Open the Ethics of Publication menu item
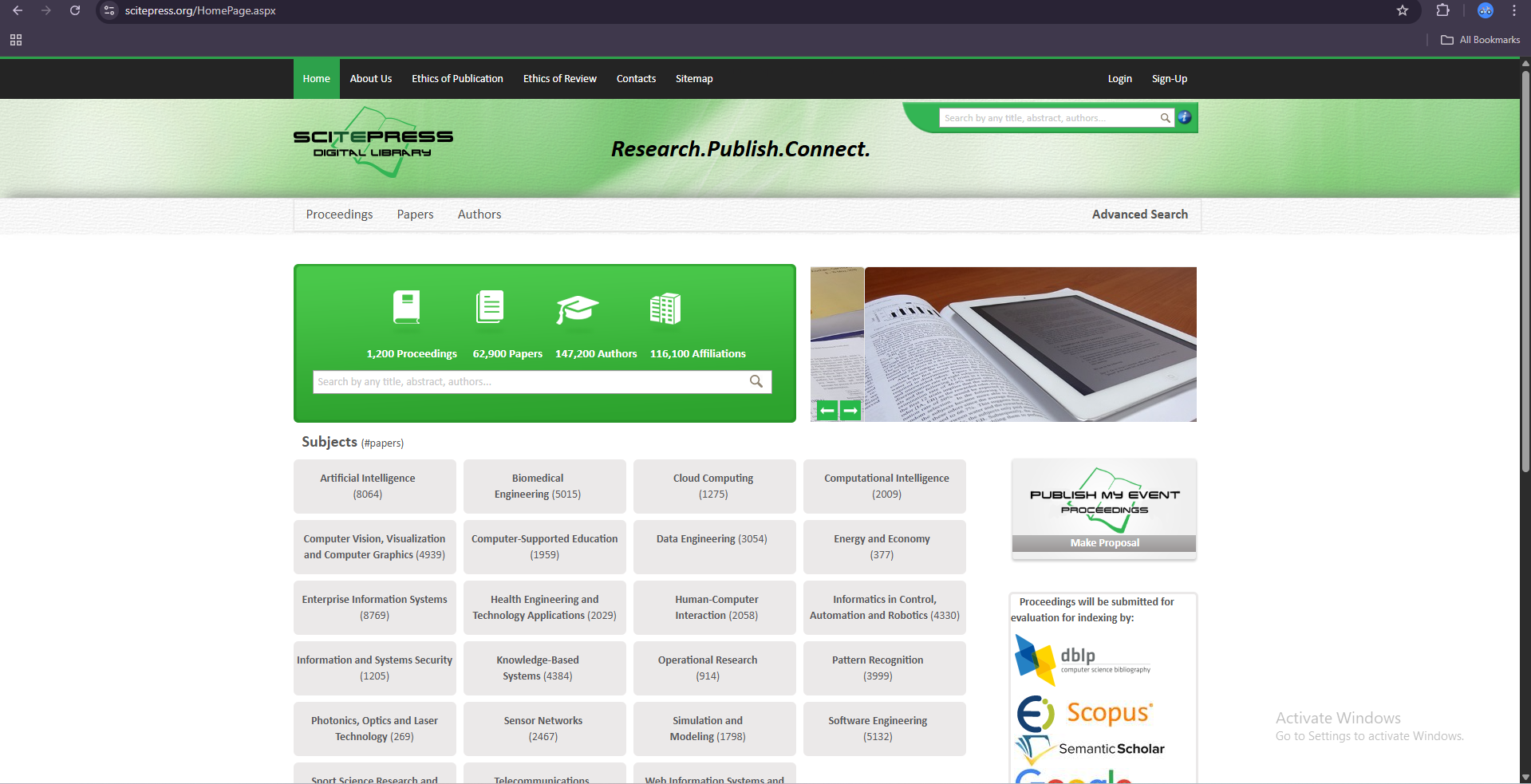The width and height of the screenshot is (1531, 784). [457, 78]
